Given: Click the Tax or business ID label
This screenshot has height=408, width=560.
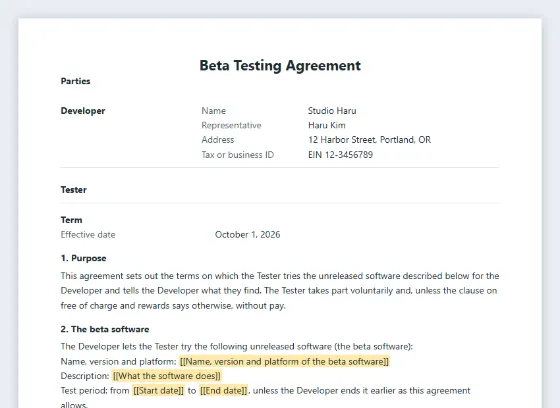Looking at the screenshot, I should coord(238,155).
